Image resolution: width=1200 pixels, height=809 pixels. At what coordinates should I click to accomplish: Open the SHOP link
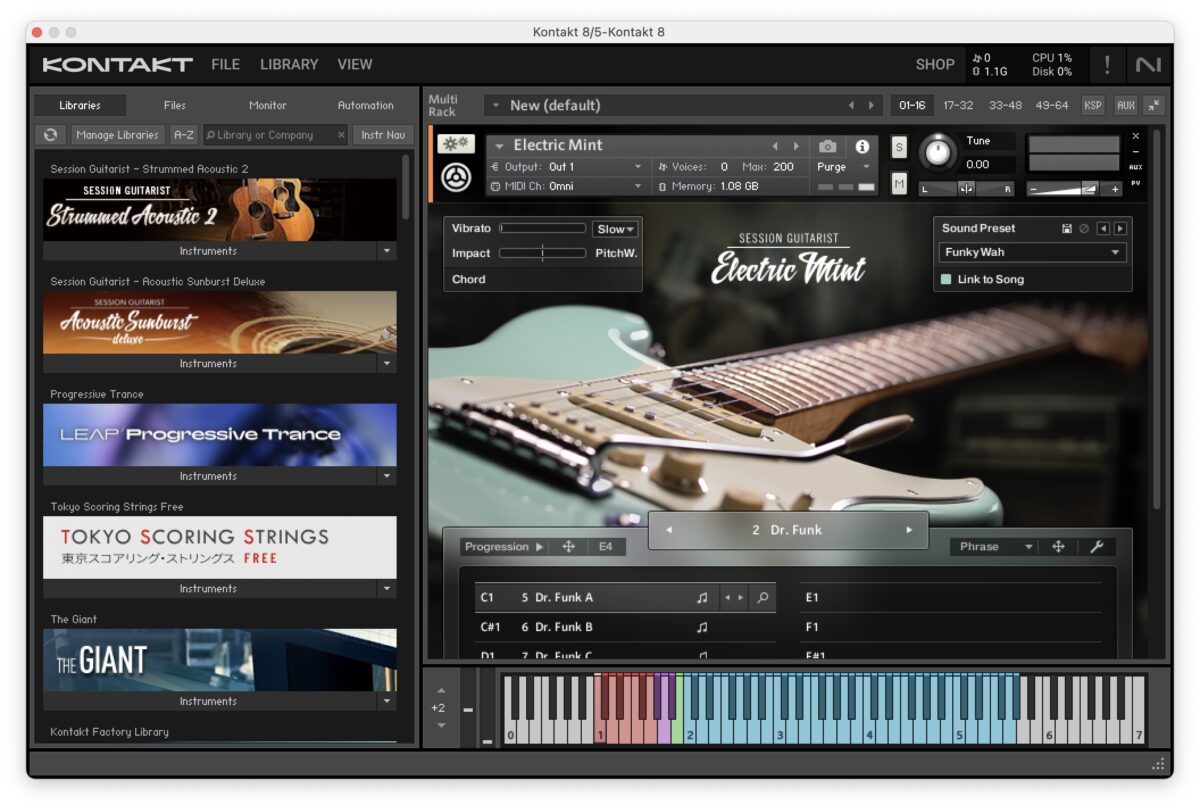[935, 64]
